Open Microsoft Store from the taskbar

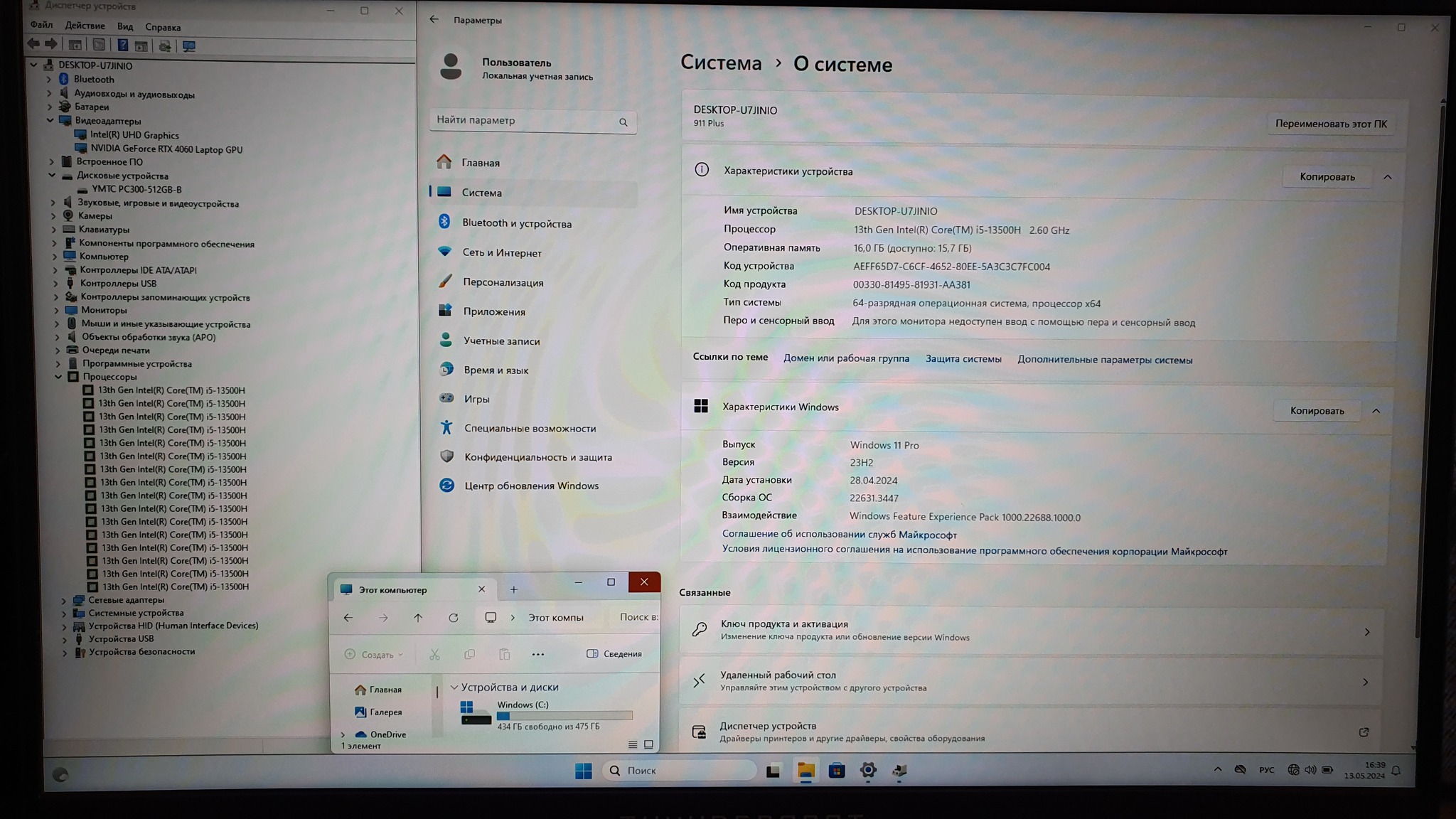(837, 771)
